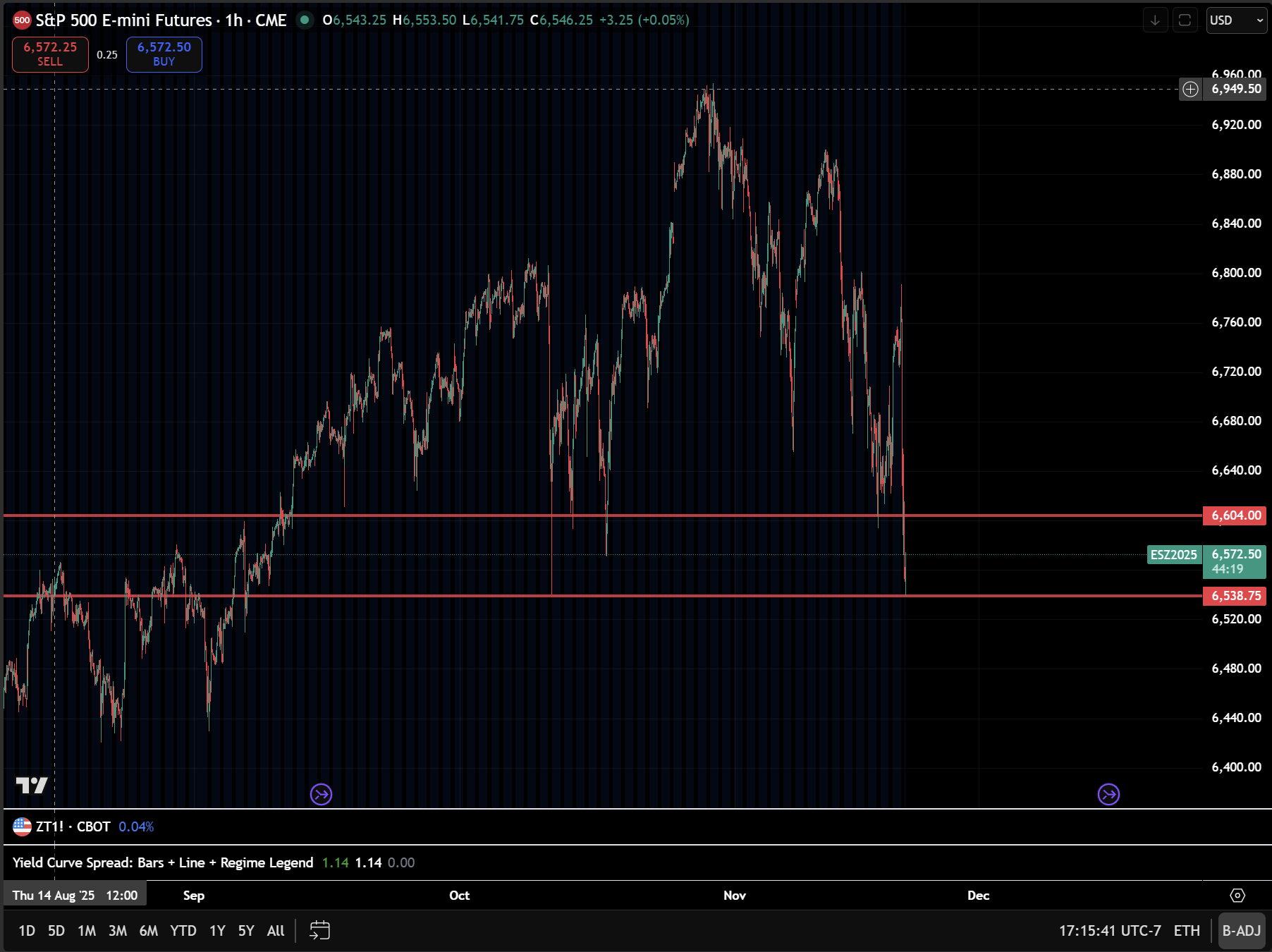The height and width of the screenshot is (952, 1272).
Task: Click the circled plus marker near the high
Action: click(x=1190, y=90)
